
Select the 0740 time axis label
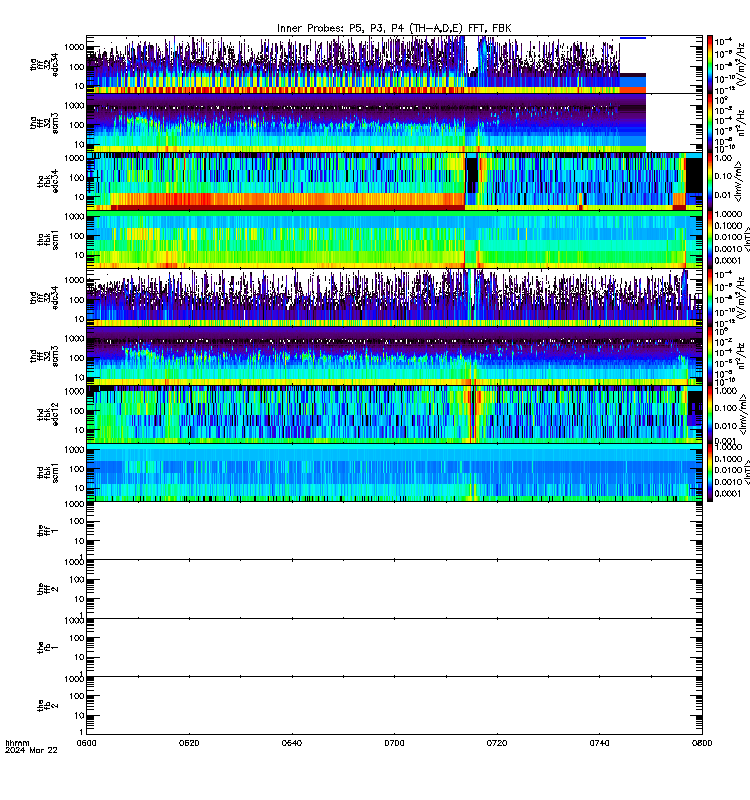[x=599, y=743]
